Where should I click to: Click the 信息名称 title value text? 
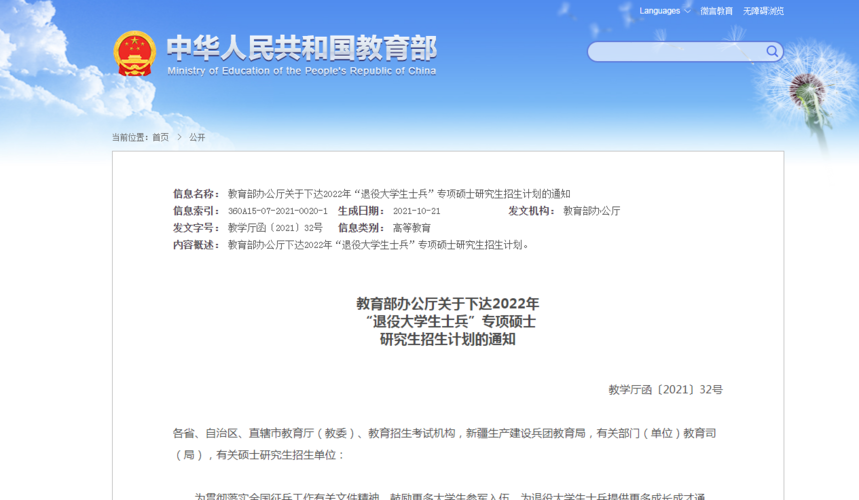click(399, 194)
